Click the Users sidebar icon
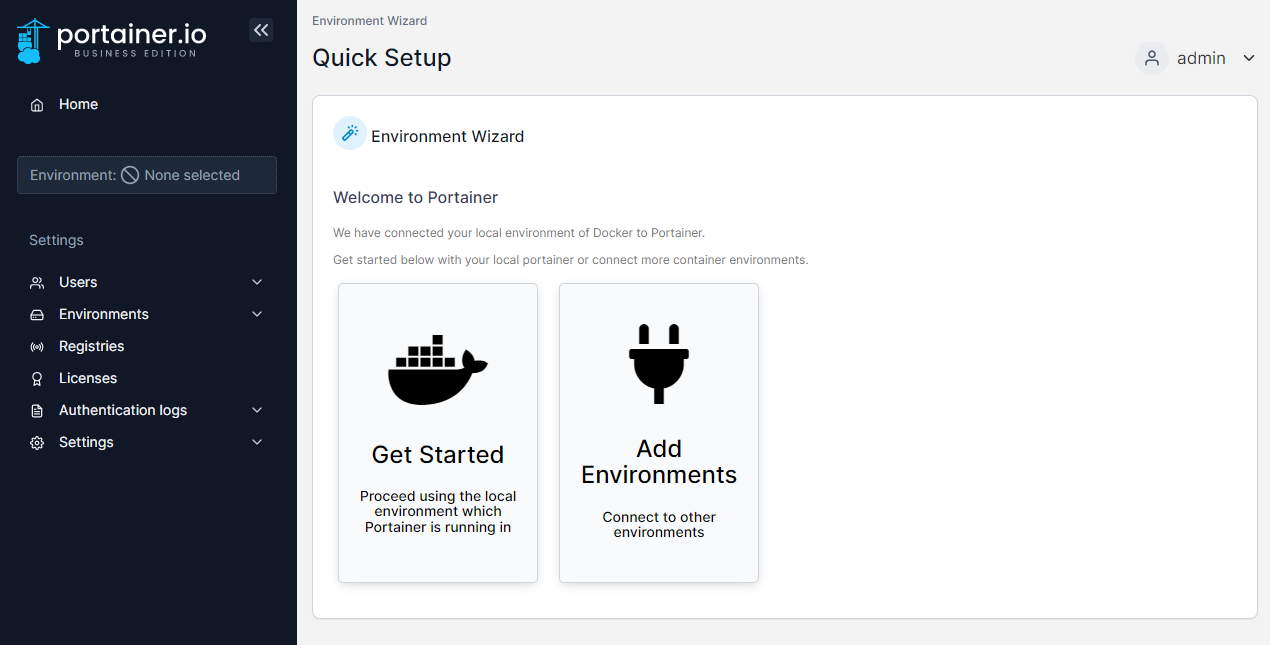Screen dimensions: 1270x645 pyautogui.click(x=36, y=282)
